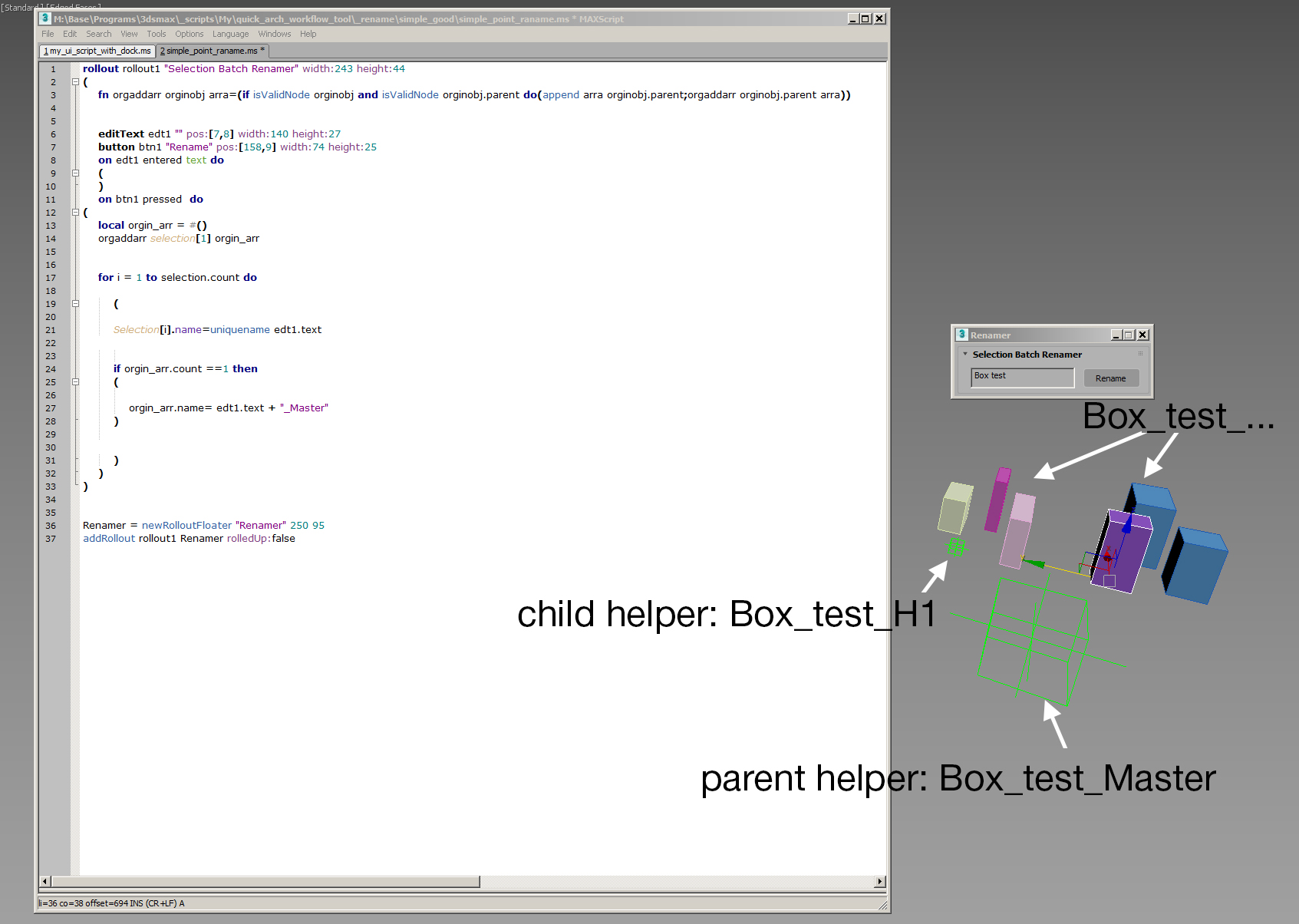Image resolution: width=1299 pixels, height=924 pixels.
Task: Collapse the rollout code block at line 2
Action: pos(75,82)
